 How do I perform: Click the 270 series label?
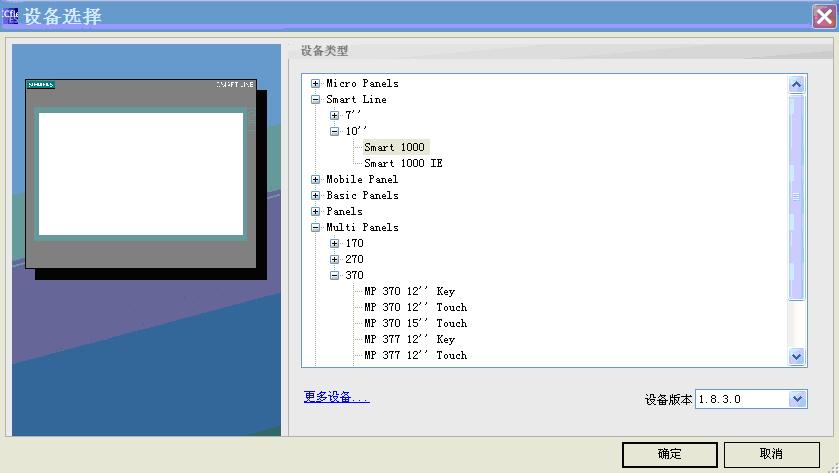[354, 260]
